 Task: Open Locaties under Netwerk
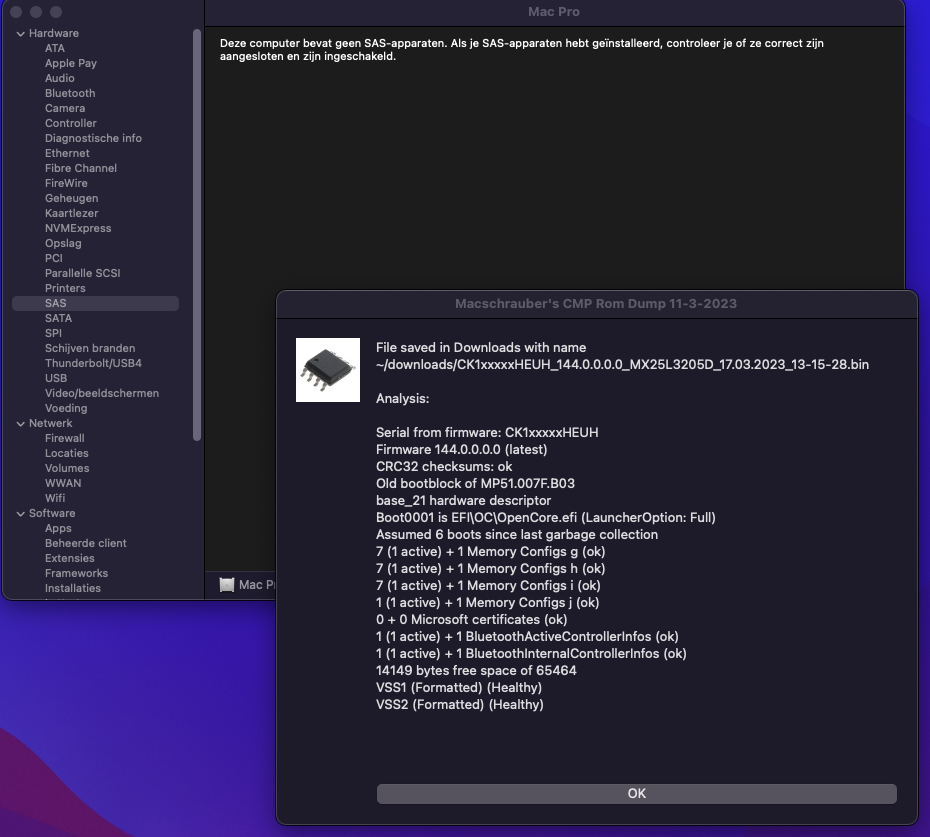tap(66, 453)
